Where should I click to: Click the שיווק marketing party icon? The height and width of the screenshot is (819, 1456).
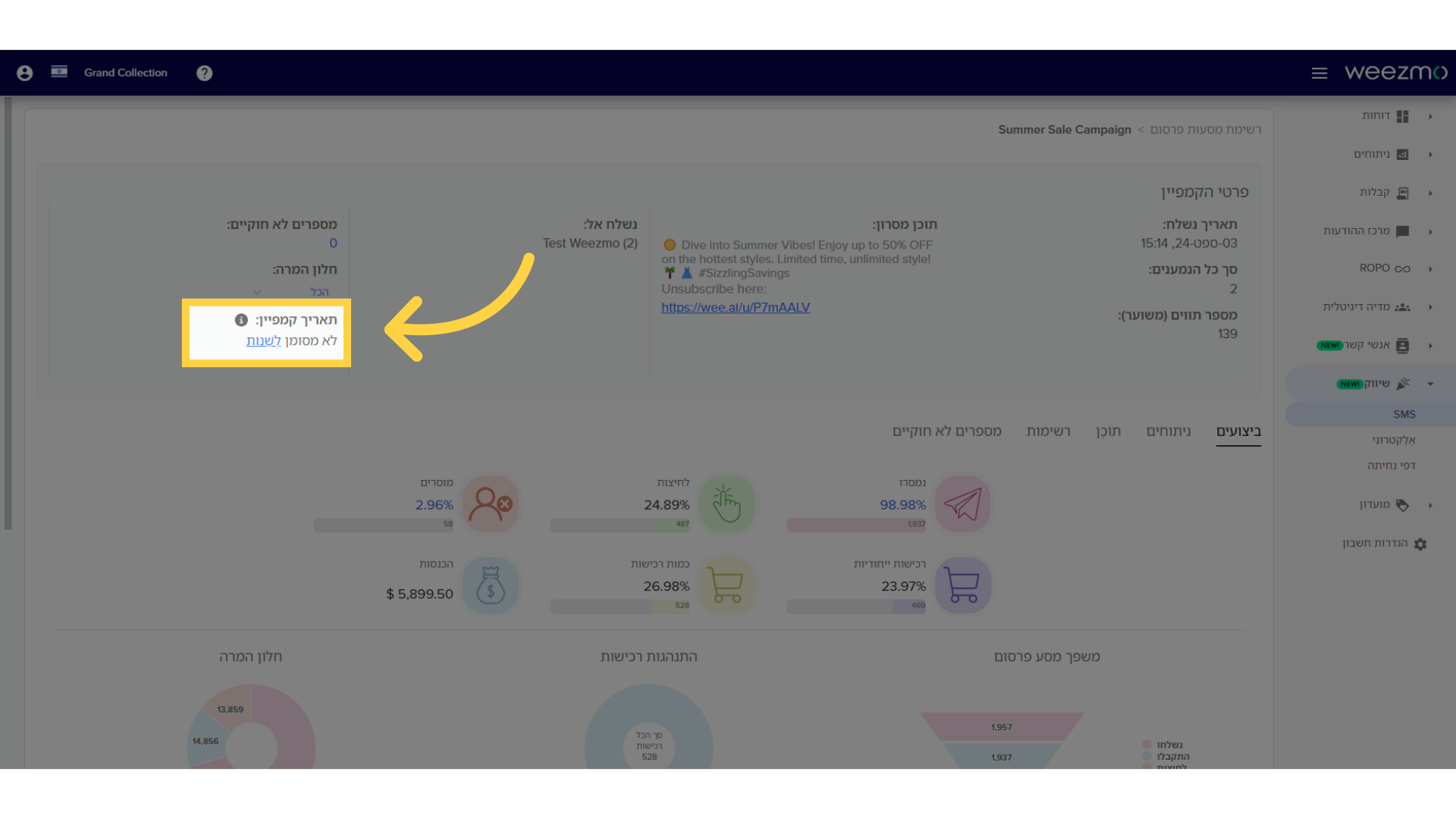click(x=1404, y=384)
